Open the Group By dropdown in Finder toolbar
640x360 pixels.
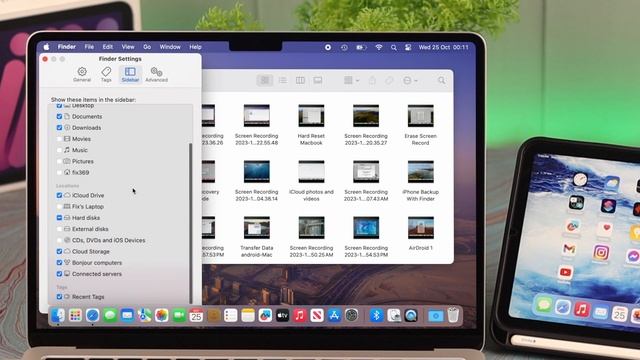(351, 80)
